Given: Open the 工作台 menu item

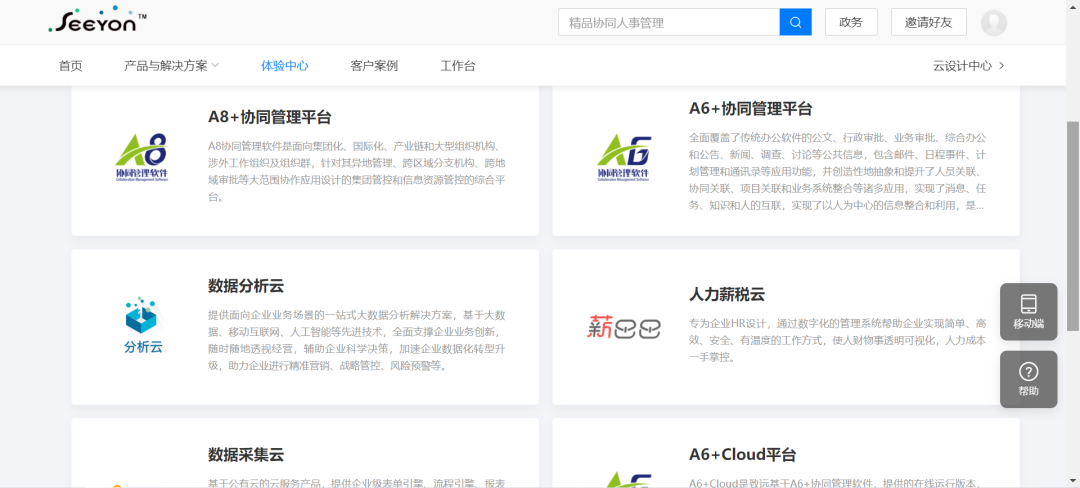Looking at the screenshot, I should tap(458, 66).
